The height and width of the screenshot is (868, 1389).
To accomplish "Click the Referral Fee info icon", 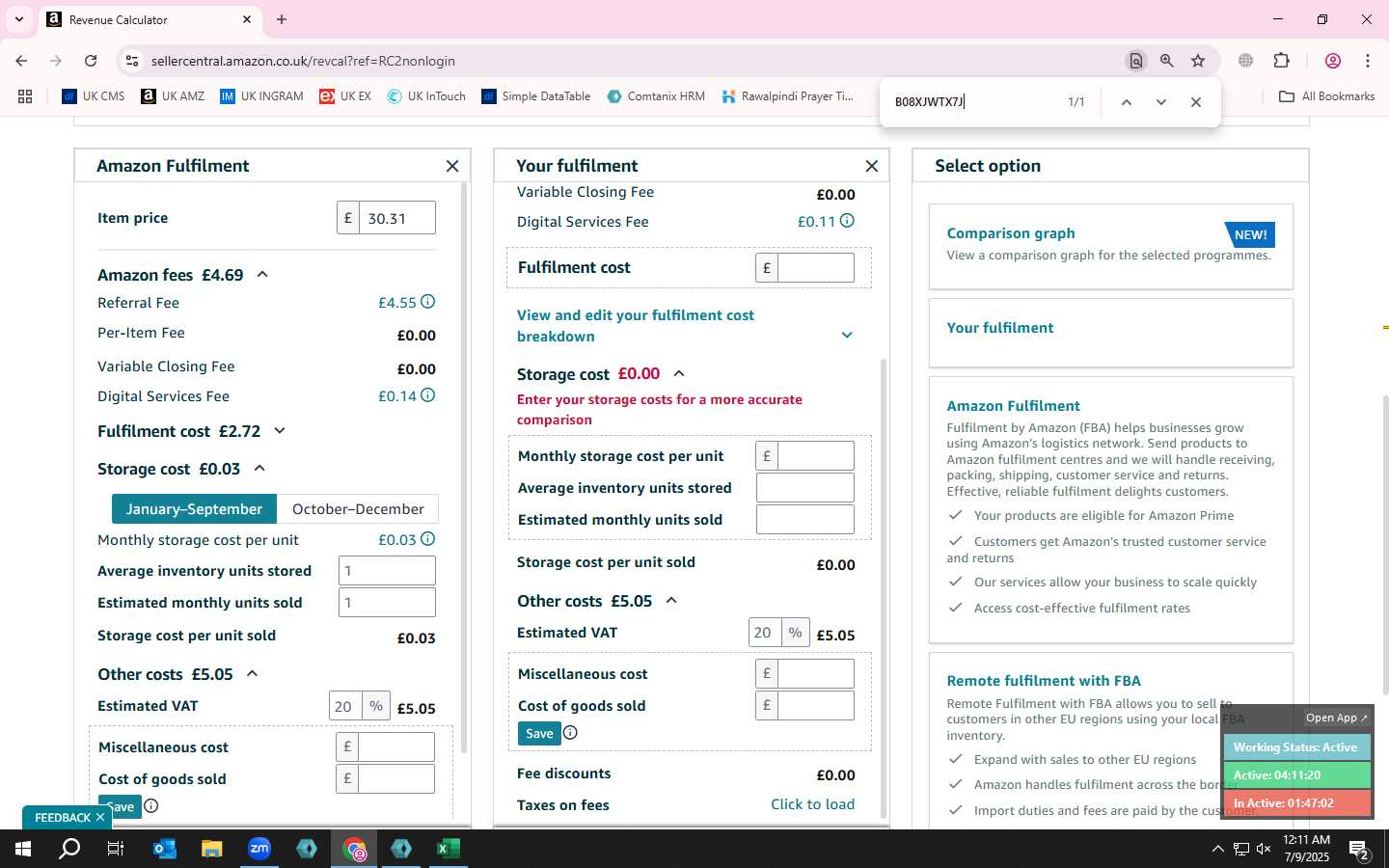I will coord(428,302).
